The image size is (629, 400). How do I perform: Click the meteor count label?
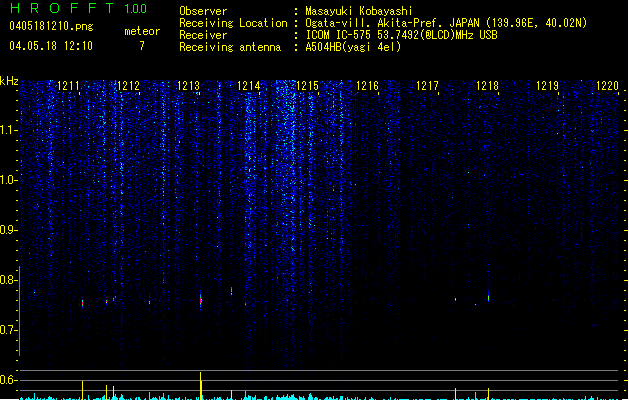click(142, 31)
